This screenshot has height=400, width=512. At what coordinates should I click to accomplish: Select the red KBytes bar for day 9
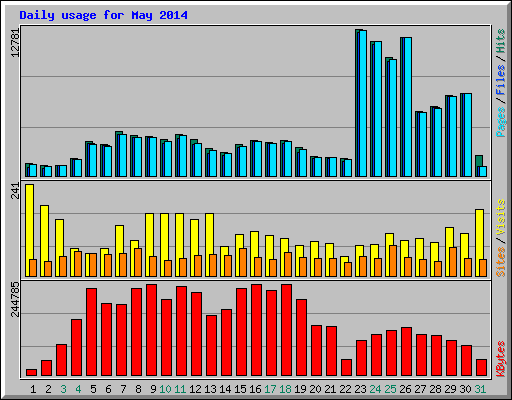[151, 330]
